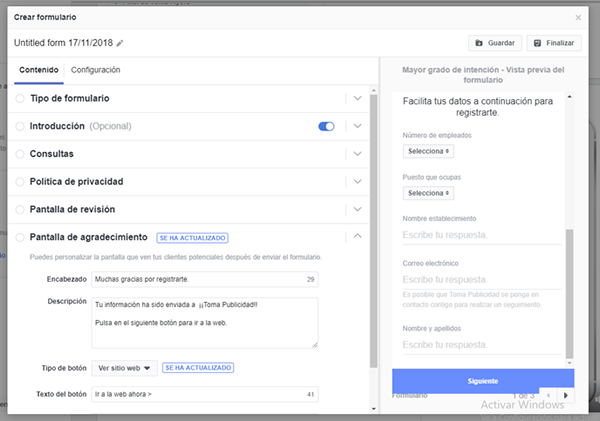Go to next preview page arrow

click(564, 395)
